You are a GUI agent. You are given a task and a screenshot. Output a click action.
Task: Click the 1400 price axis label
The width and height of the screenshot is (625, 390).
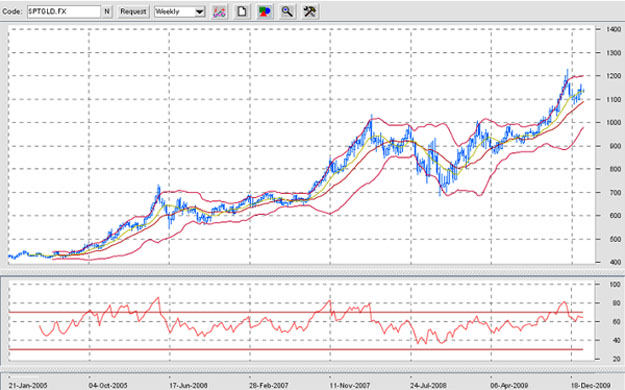tap(614, 29)
